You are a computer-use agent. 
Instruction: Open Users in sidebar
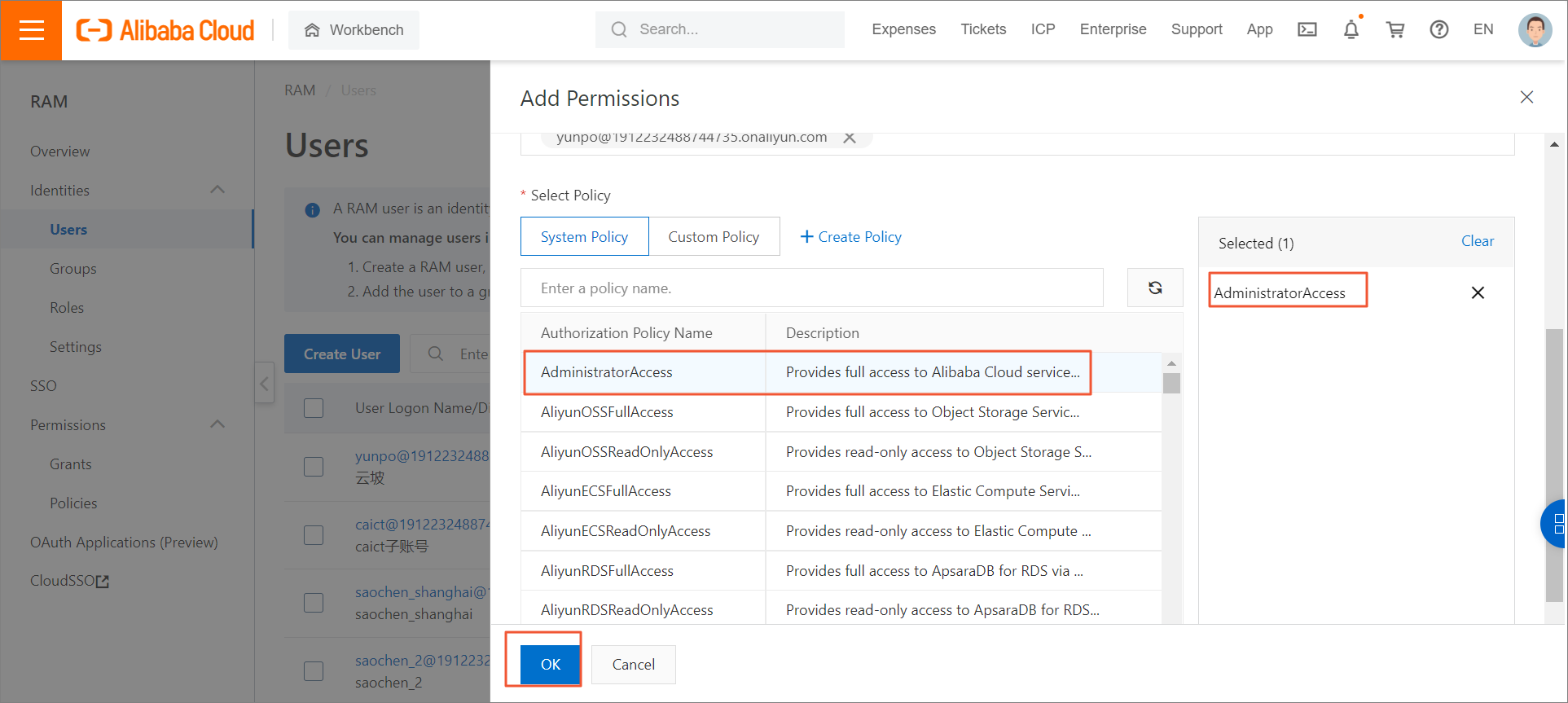pos(68,230)
